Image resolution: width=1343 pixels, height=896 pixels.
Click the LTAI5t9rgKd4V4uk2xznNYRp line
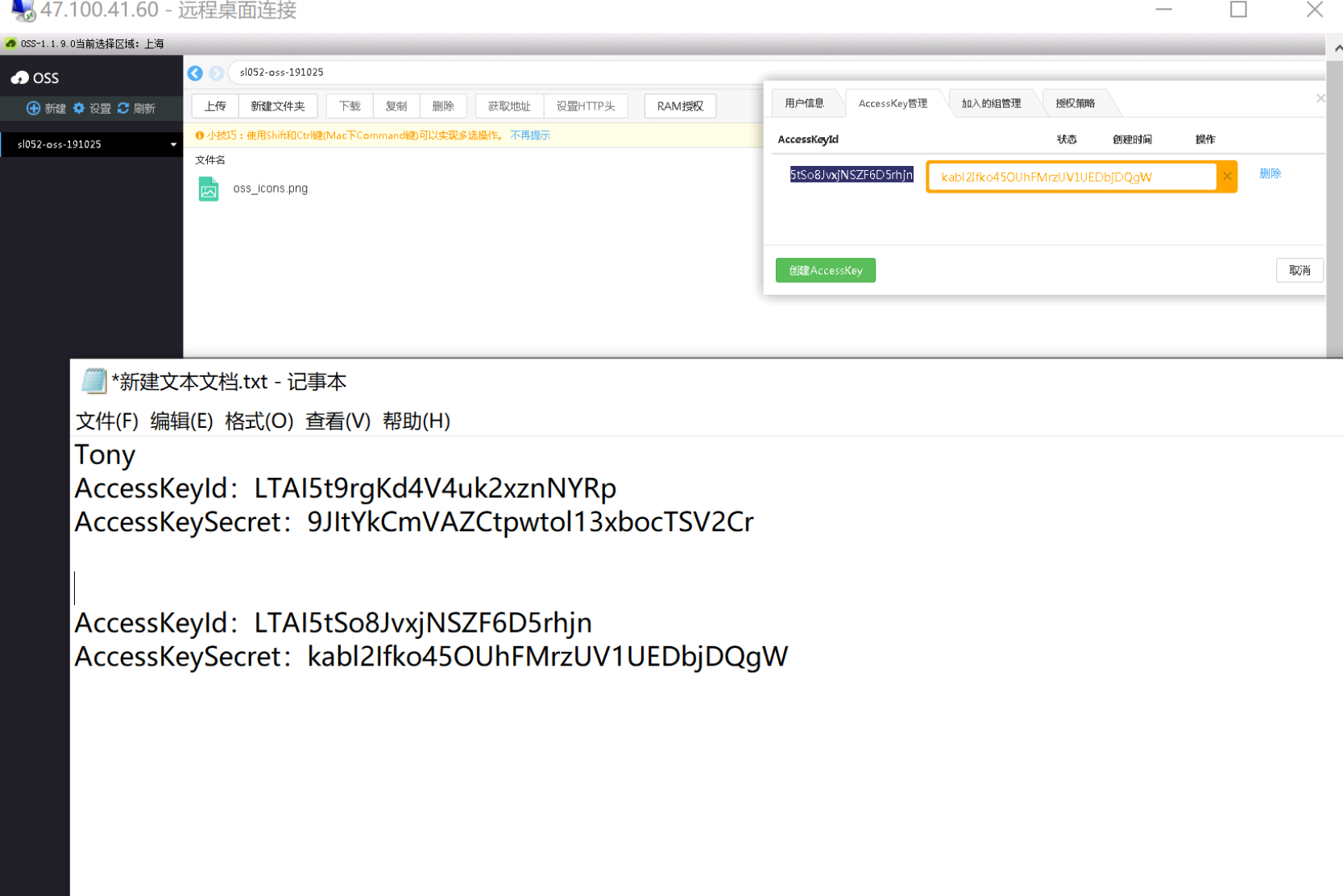pos(346,488)
